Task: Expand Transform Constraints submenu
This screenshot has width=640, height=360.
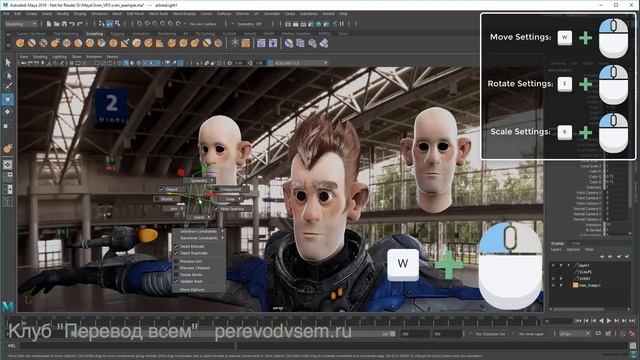Action: 198,238
